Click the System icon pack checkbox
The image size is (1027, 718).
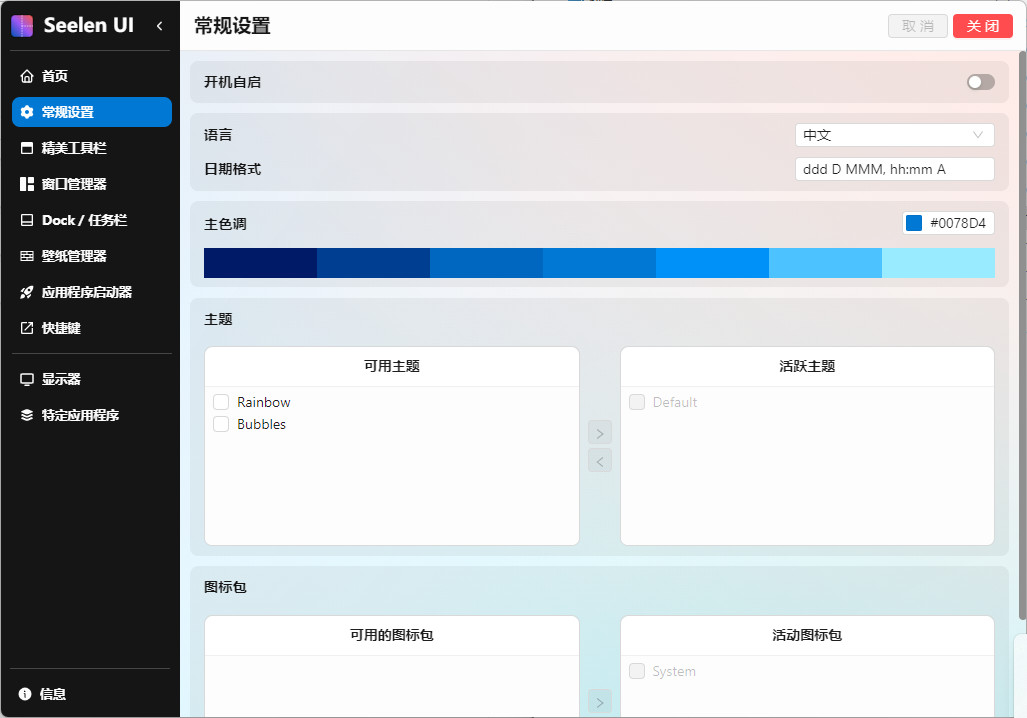(637, 671)
